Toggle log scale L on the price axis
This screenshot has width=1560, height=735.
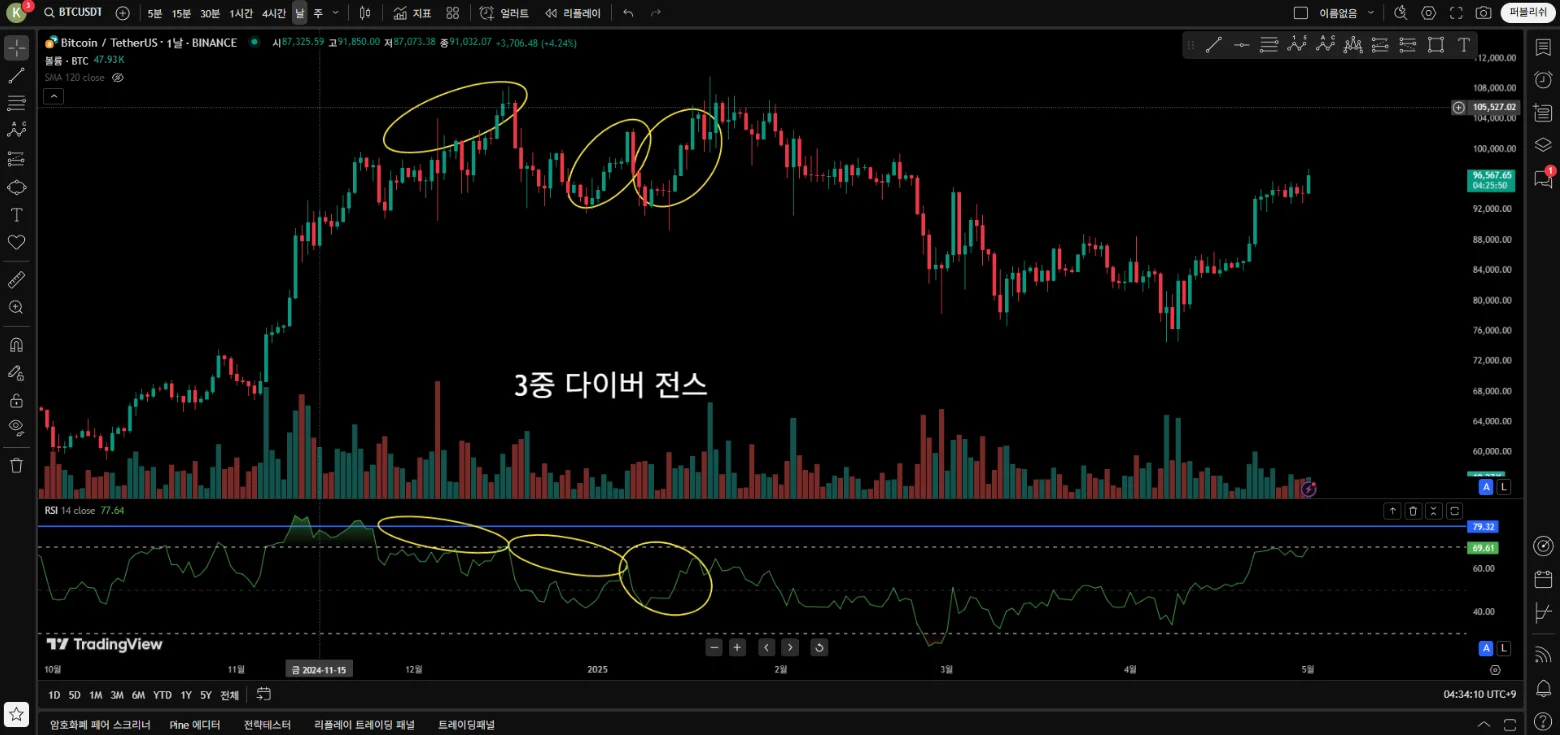pyautogui.click(x=1504, y=487)
